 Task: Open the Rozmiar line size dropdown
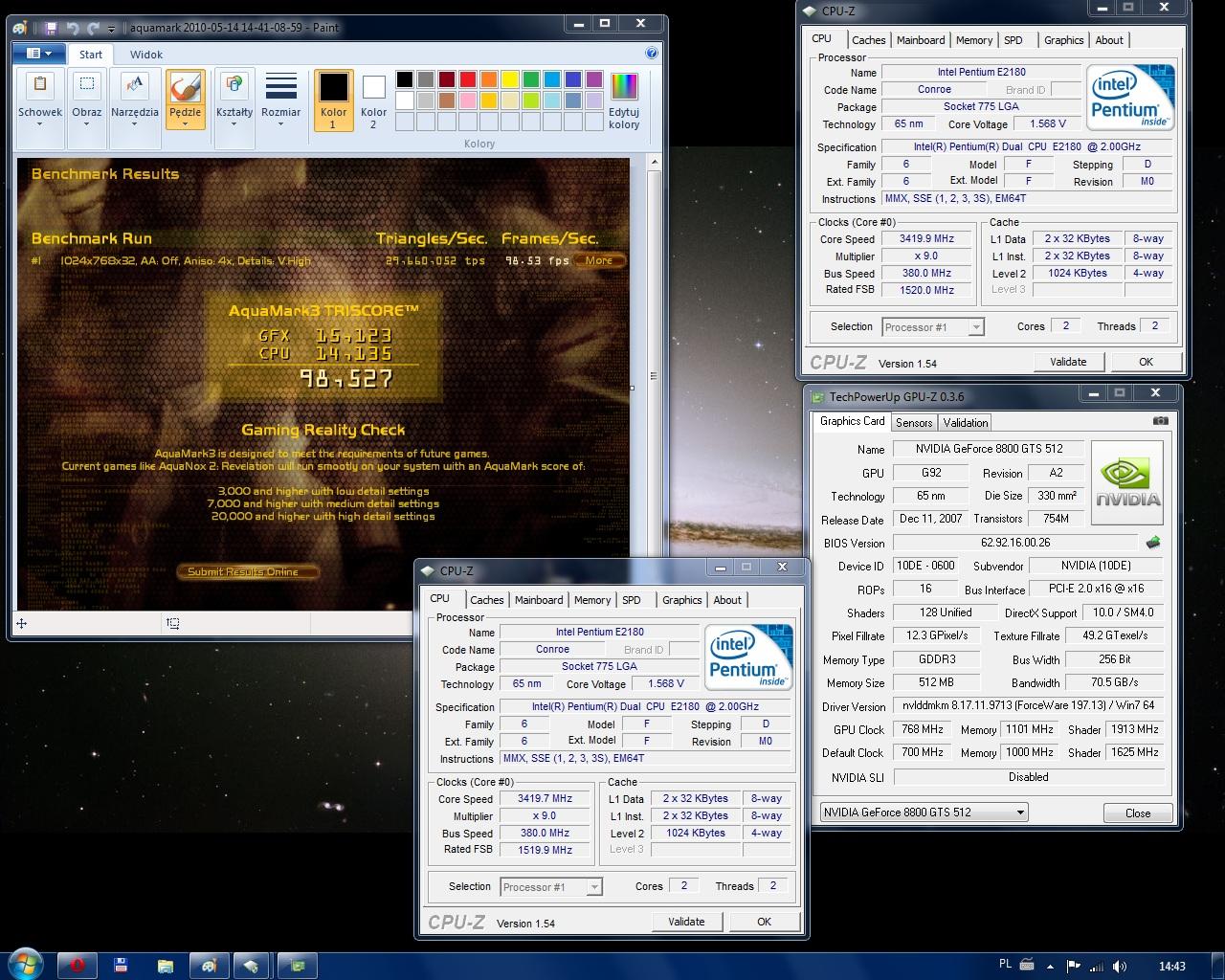pyautogui.click(x=280, y=99)
